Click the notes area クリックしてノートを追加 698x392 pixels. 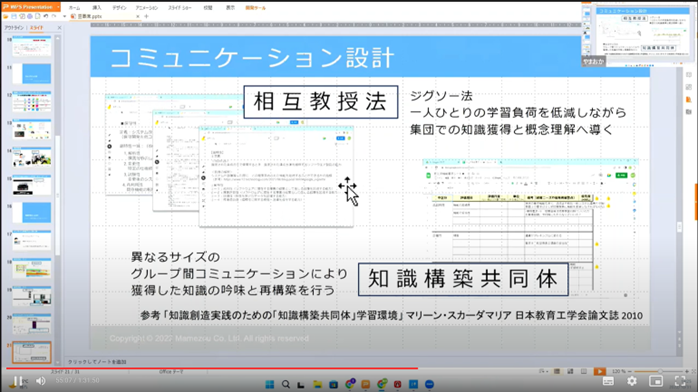click(x=97, y=362)
